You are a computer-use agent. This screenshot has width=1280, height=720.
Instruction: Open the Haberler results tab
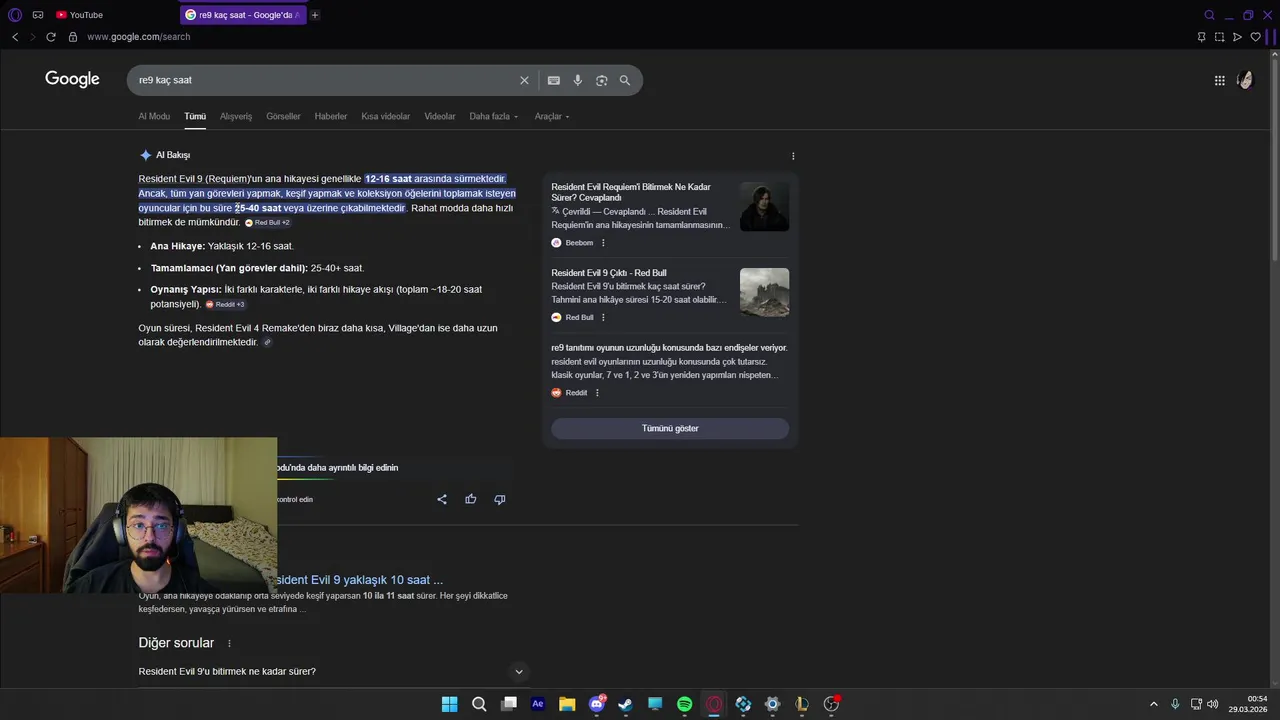331,116
